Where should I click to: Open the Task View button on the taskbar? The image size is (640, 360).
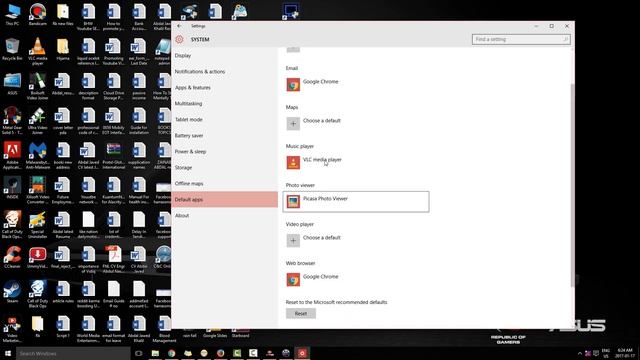pos(139,353)
